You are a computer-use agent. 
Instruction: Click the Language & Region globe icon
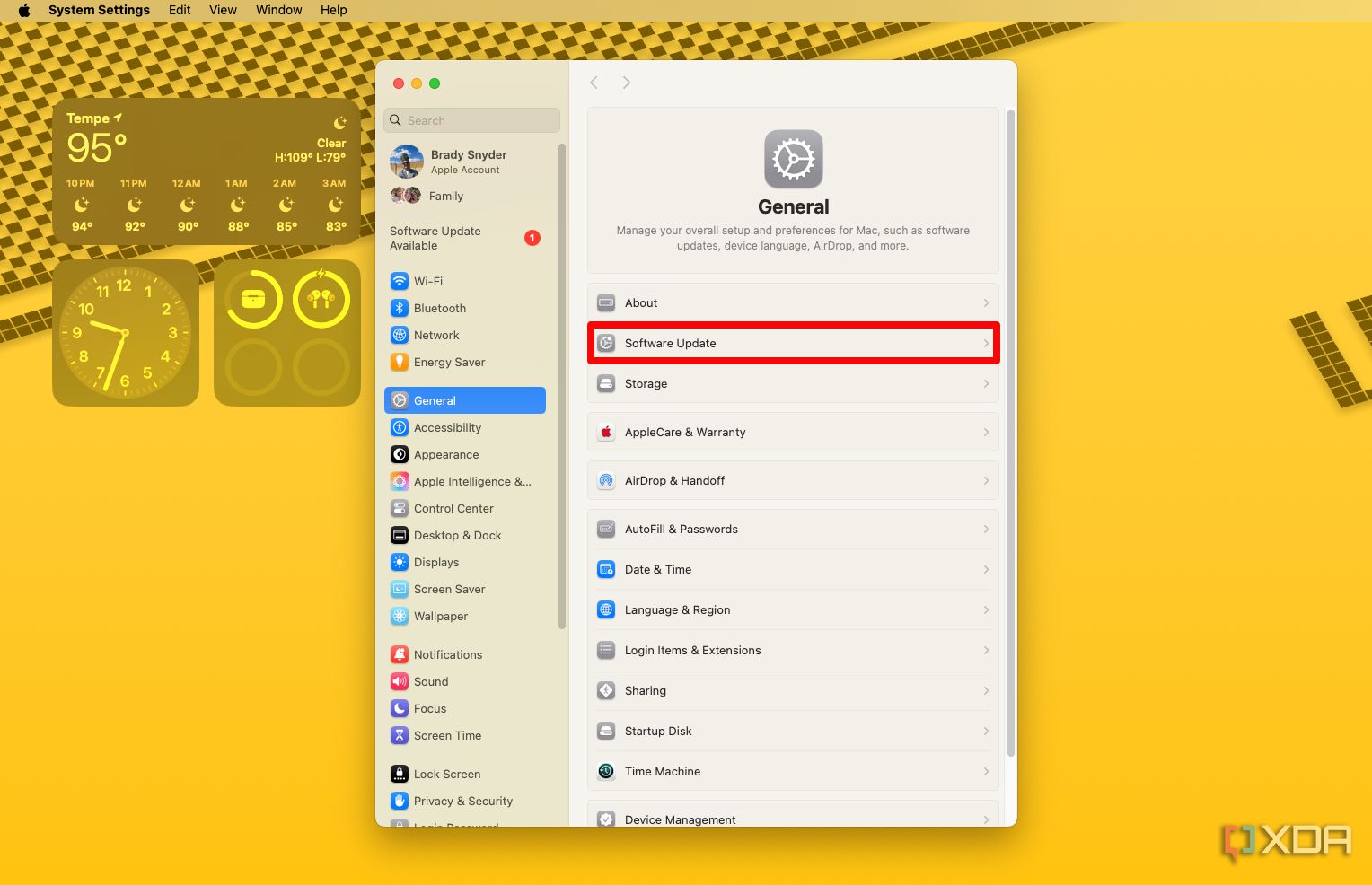pos(606,609)
